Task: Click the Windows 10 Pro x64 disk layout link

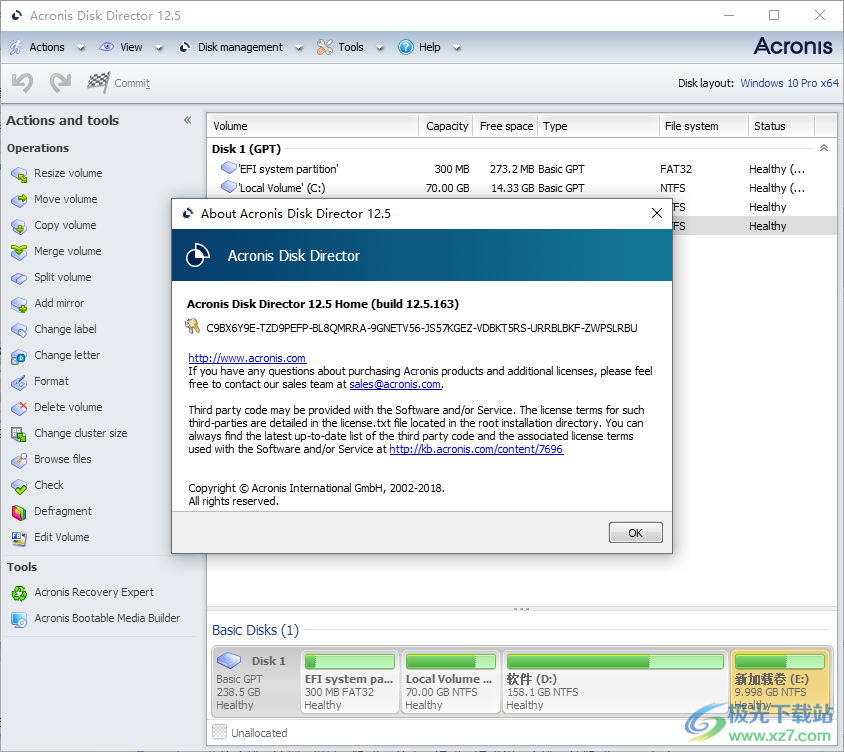Action: click(x=790, y=83)
